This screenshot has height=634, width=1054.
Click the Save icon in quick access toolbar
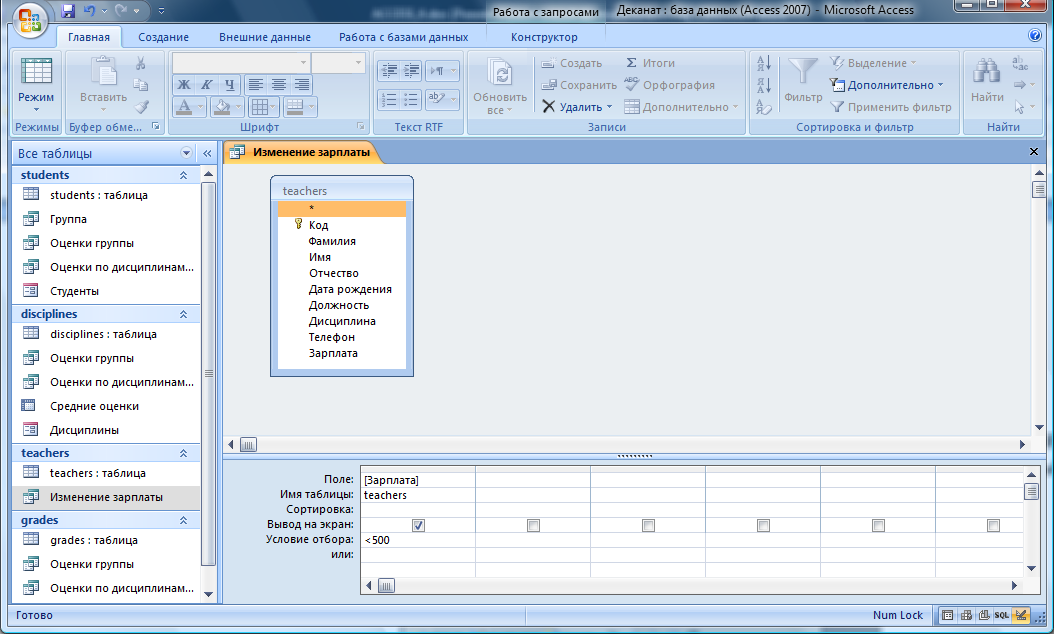[68, 12]
